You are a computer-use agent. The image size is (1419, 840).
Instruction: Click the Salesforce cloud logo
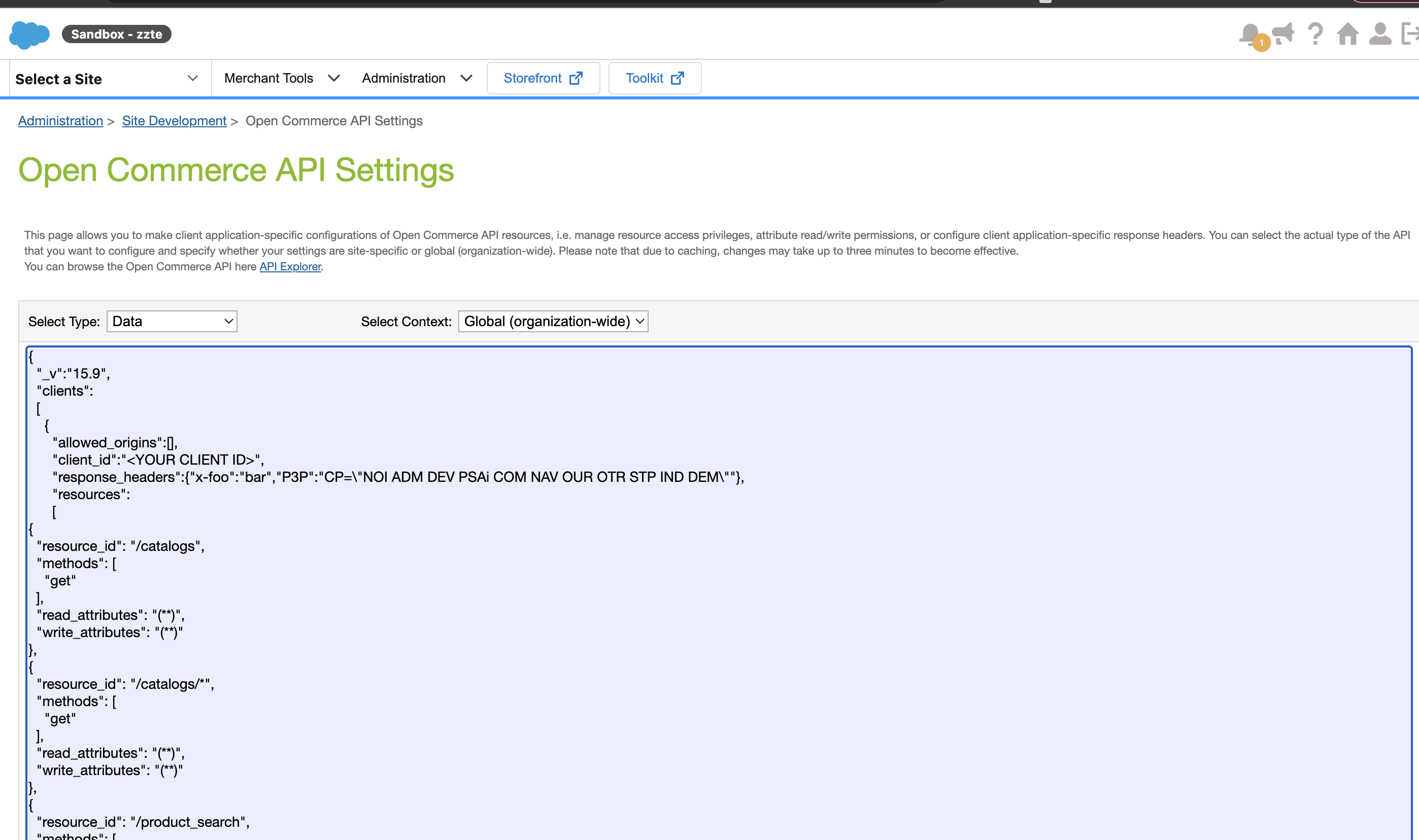coord(29,35)
